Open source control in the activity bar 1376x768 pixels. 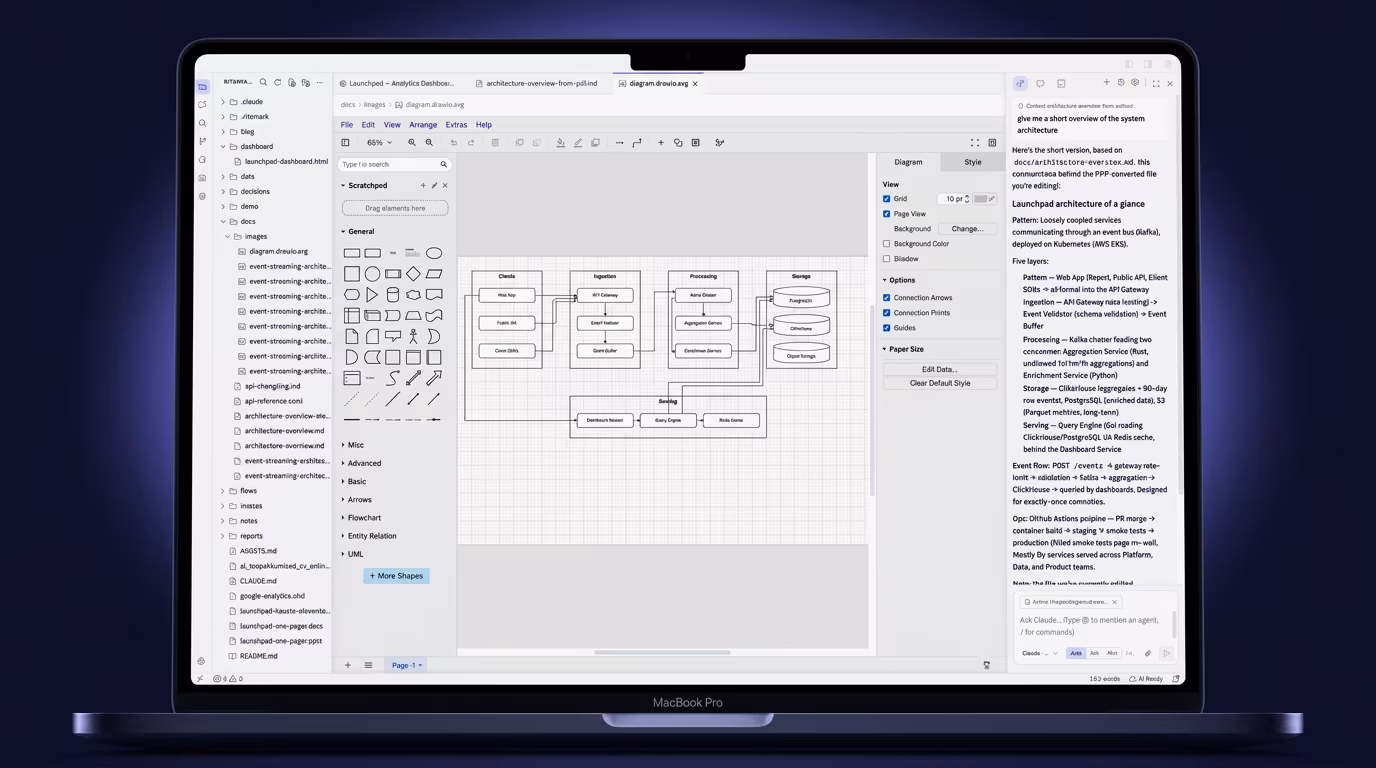point(203,141)
